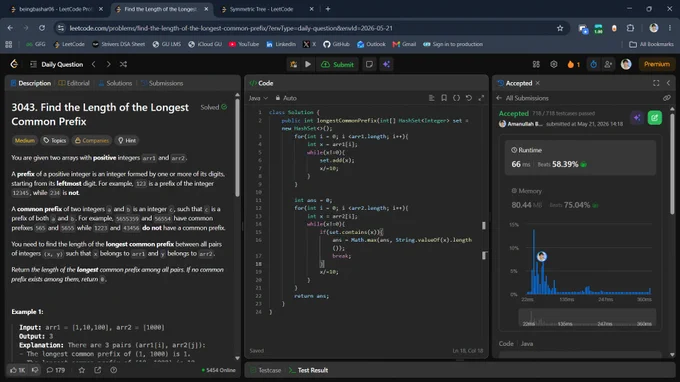Screen dimensions: 680x382
Task: Open LeetCode settings gear
Action: [554, 64]
